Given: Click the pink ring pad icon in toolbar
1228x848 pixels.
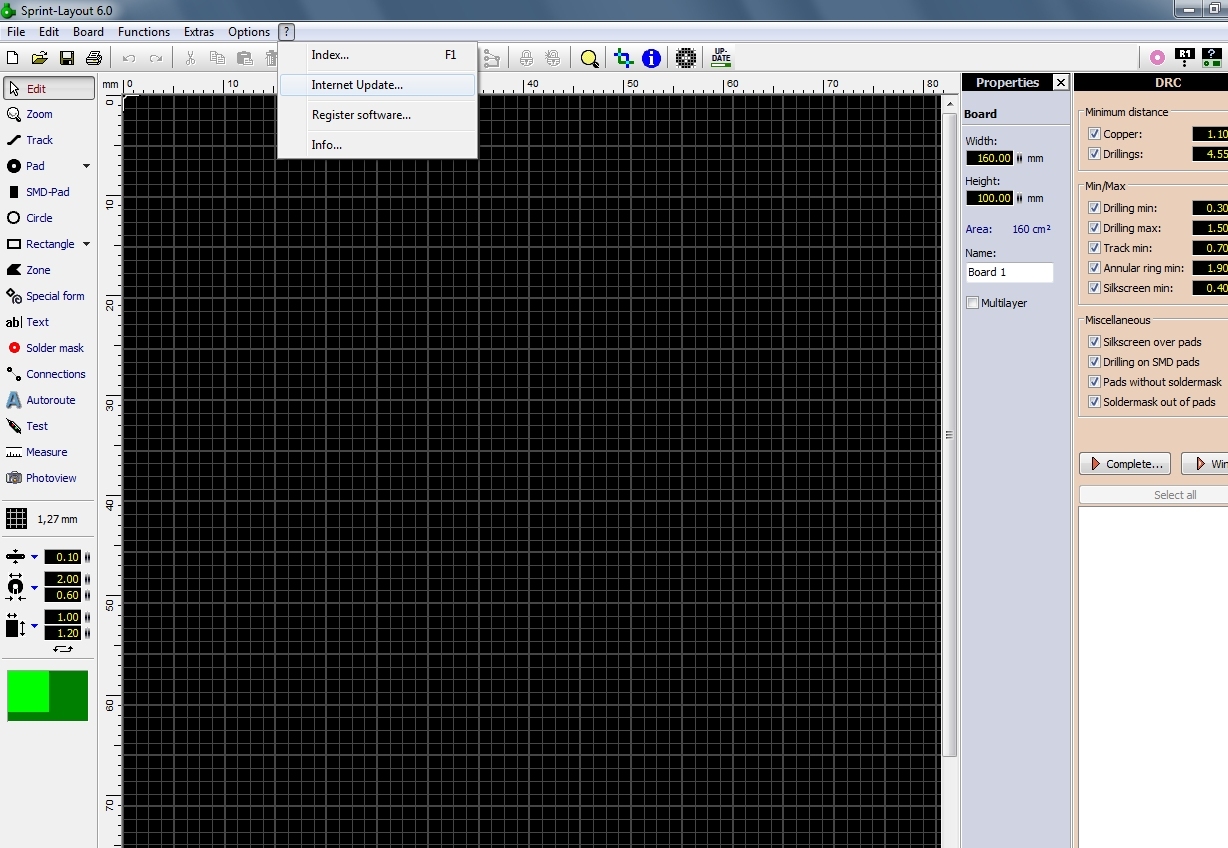Looking at the screenshot, I should click(1157, 58).
